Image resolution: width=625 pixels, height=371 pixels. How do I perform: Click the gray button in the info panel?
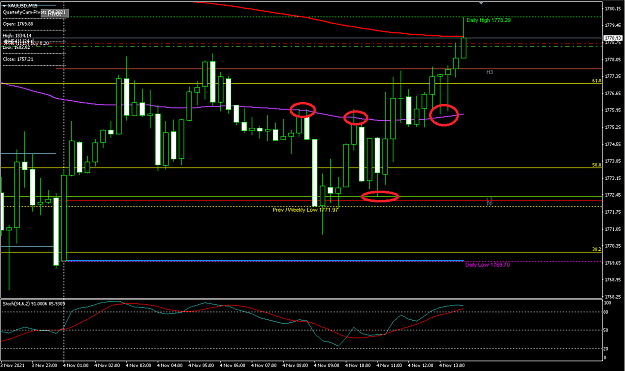pos(55,13)
